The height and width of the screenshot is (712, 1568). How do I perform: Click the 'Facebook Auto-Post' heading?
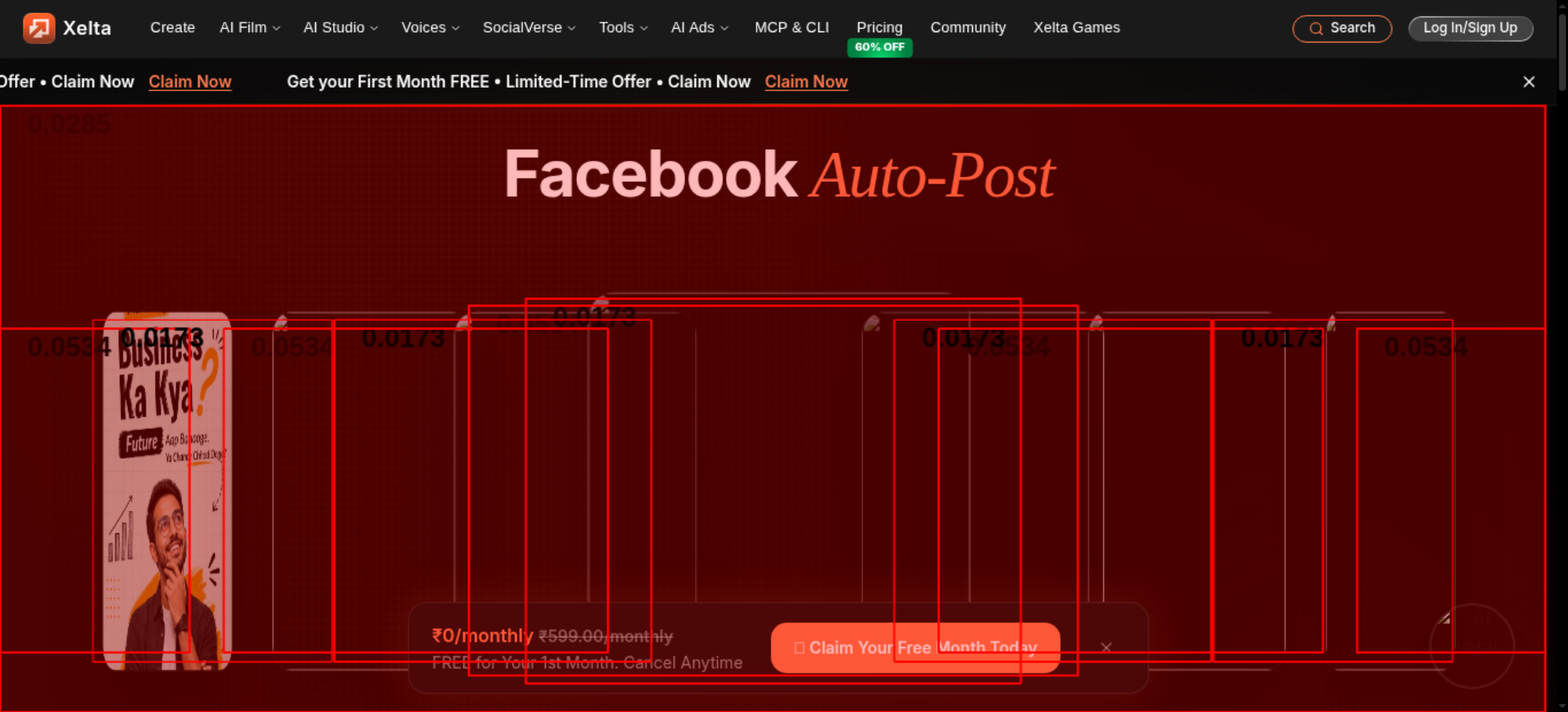(x=779, y=175)
